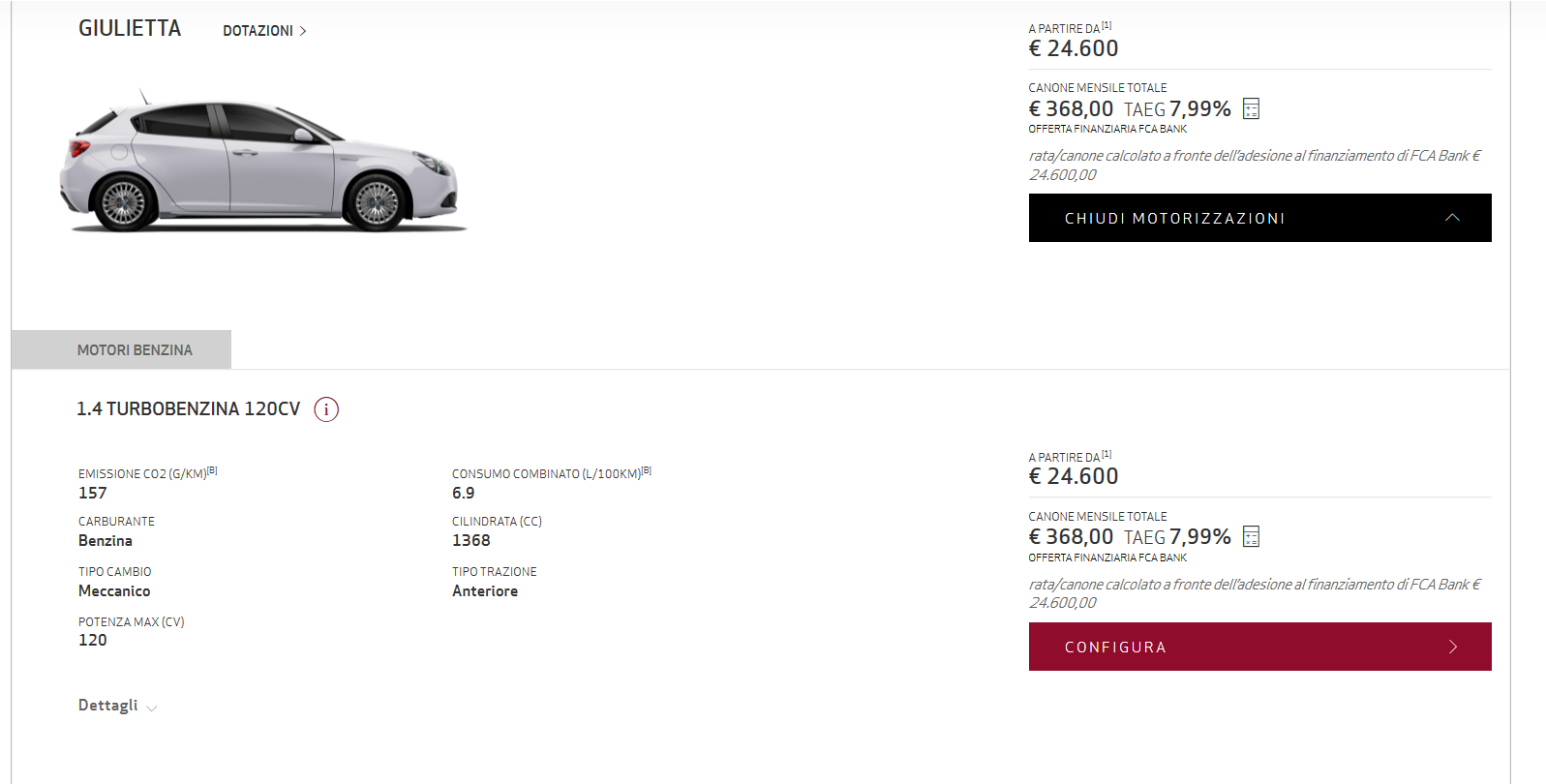Image resolution: width=1546 pixels, height=784 pixels.
Task: Click the GIULIETTA model title
Action: (x=130, y=28)
